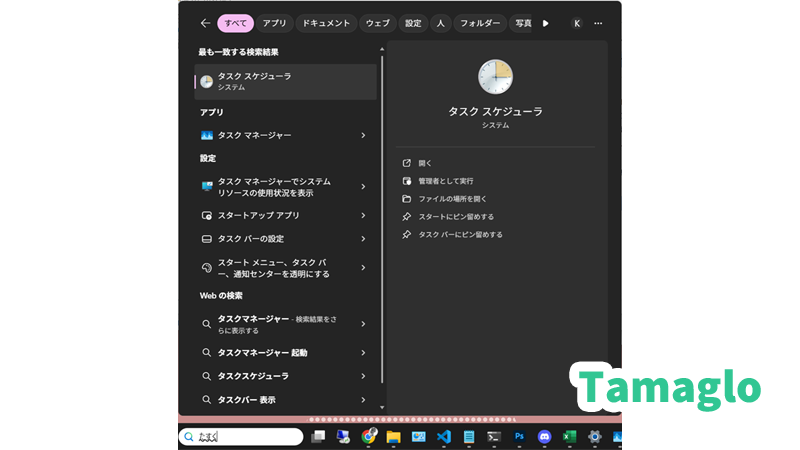The width and height of the screenshot is (800, 450).
Task: Click the transparency setting palette icon
Action: (207, 267)
